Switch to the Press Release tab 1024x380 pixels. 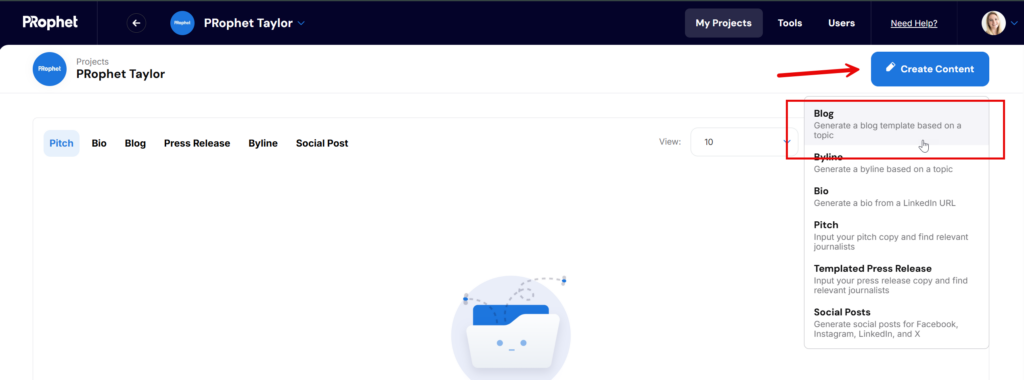tap(197, 143)
